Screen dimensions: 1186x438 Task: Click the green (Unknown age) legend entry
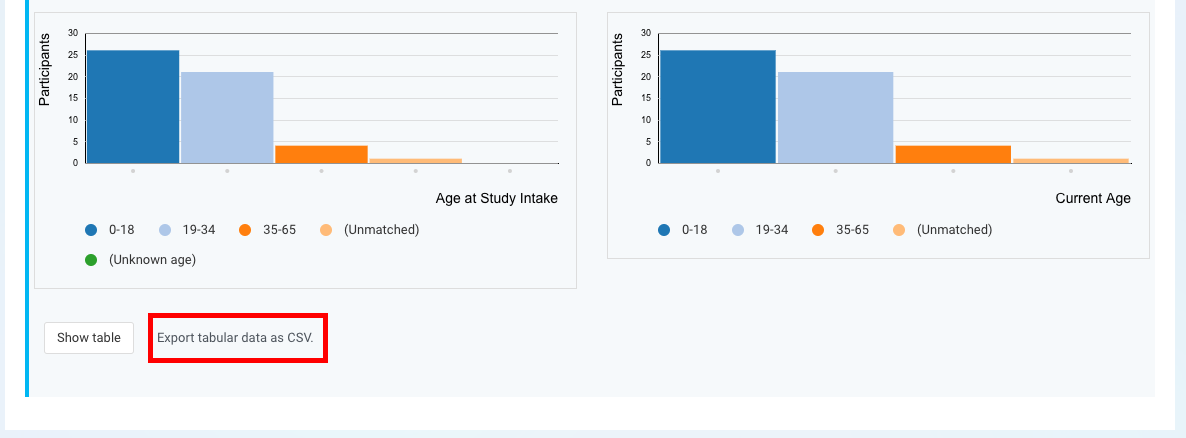(x=141, y=260)
